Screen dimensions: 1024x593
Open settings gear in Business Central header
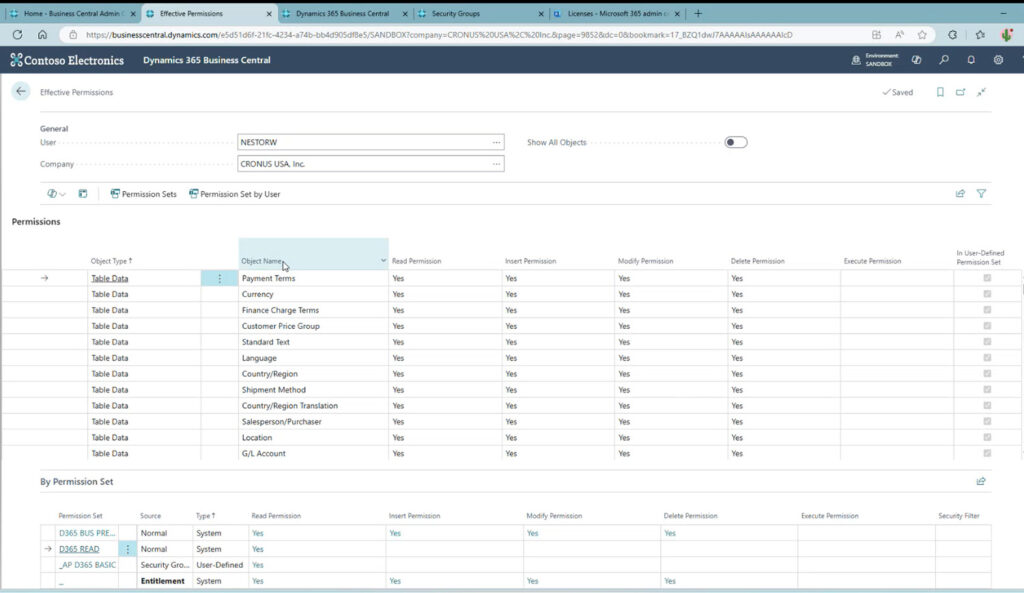(x=999, y=60)
